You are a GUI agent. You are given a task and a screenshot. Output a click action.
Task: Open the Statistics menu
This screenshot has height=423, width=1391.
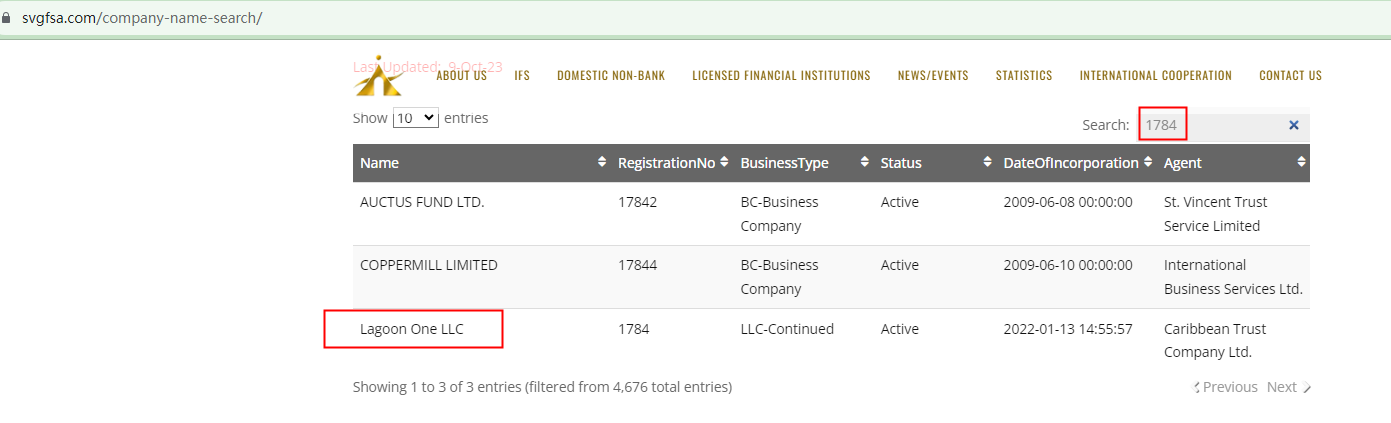coord(1023,75)
